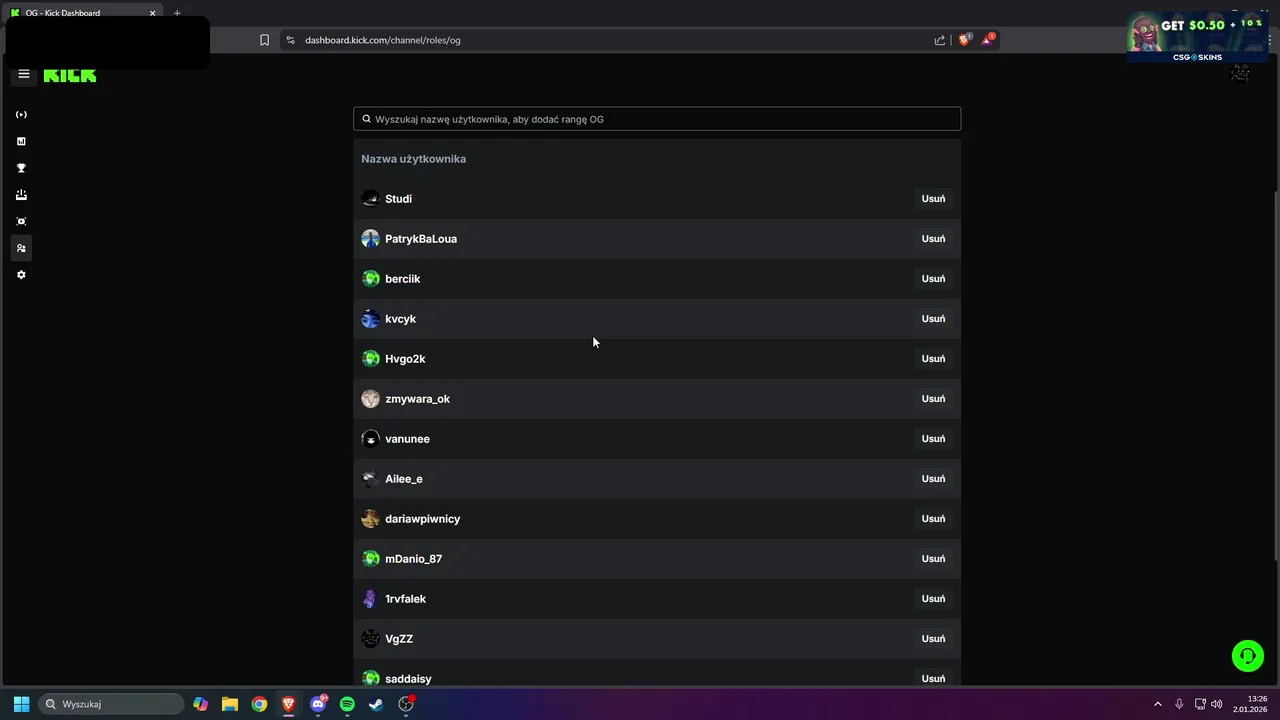
Task: Click Usuń beside Ailee_e
Action: tap(933, 479)
